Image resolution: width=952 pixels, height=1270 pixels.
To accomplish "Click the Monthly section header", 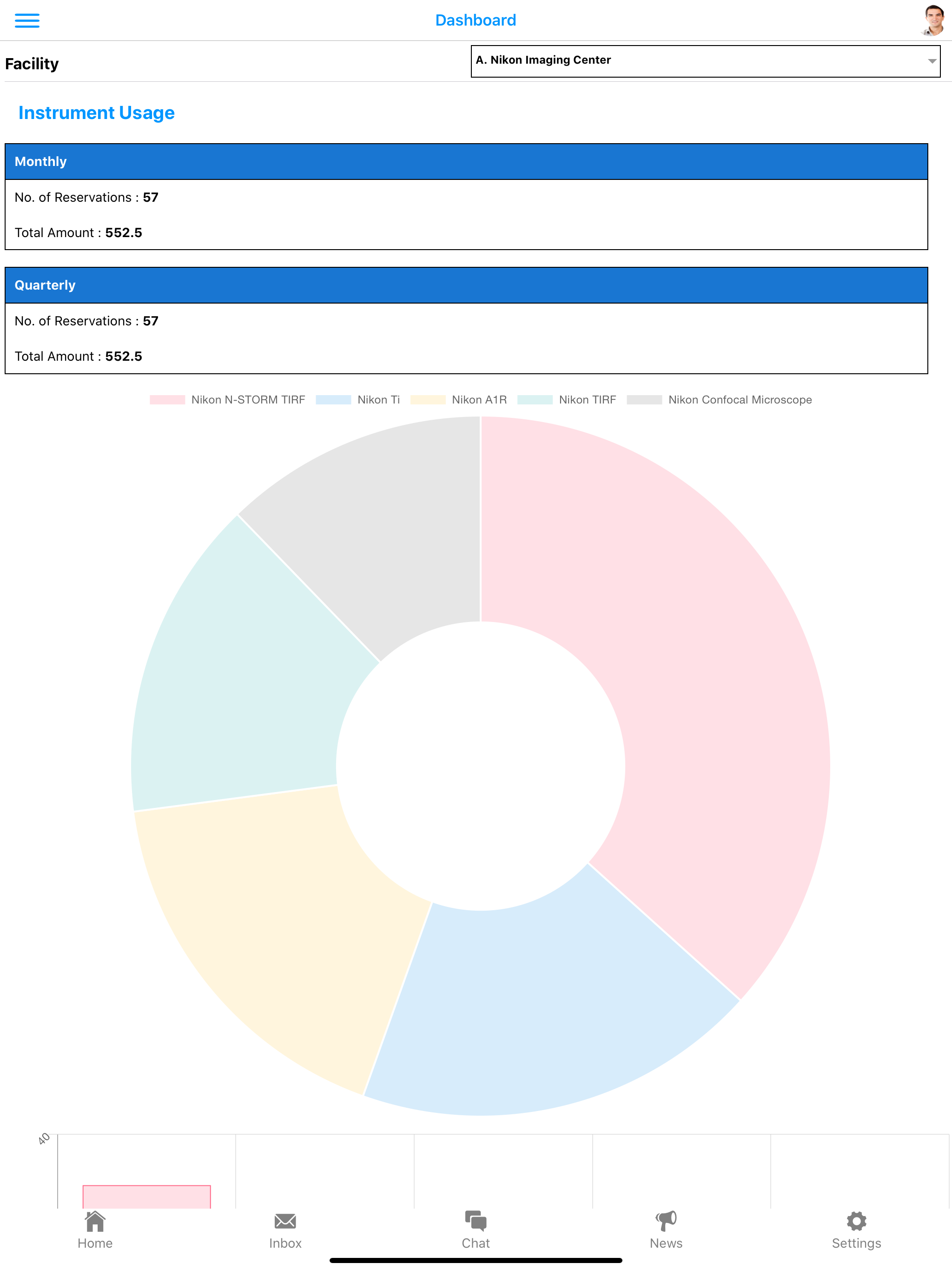I will pos(466,161).
